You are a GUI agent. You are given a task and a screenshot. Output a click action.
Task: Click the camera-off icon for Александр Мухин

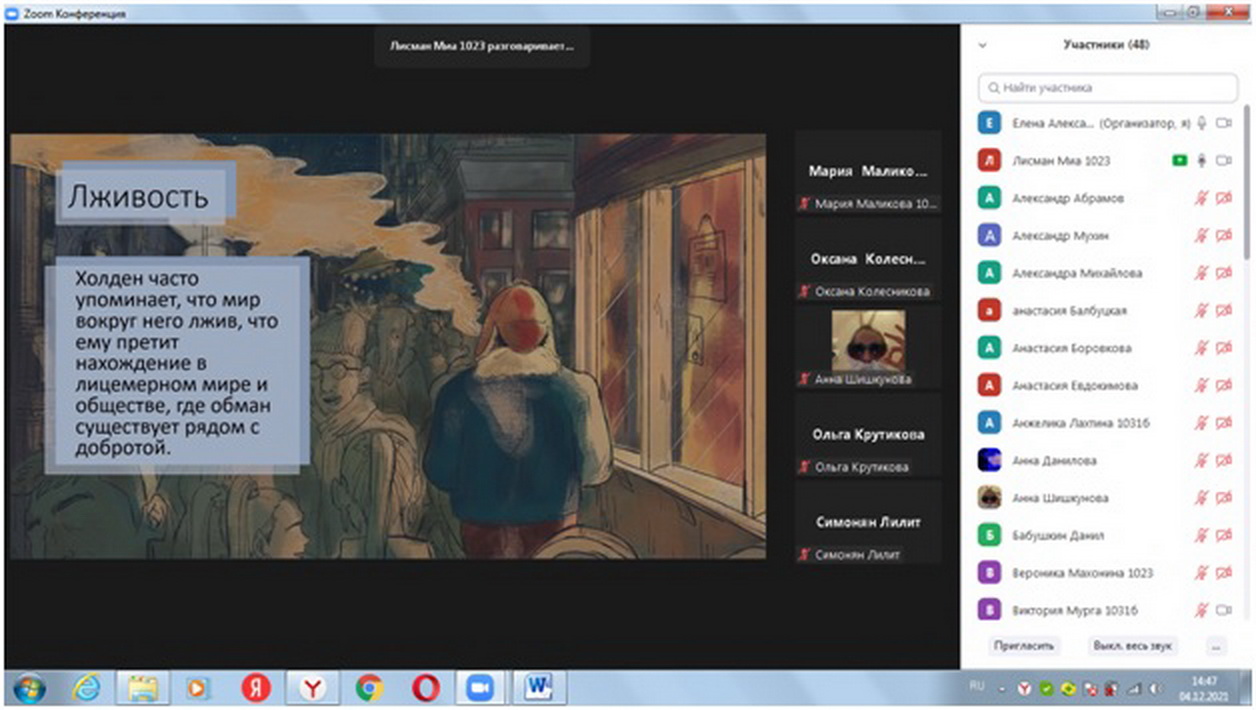point(1222,235)
